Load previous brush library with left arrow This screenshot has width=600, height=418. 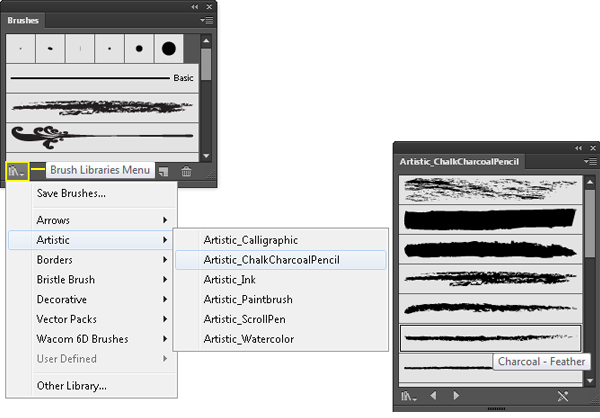tap(433, 395)
